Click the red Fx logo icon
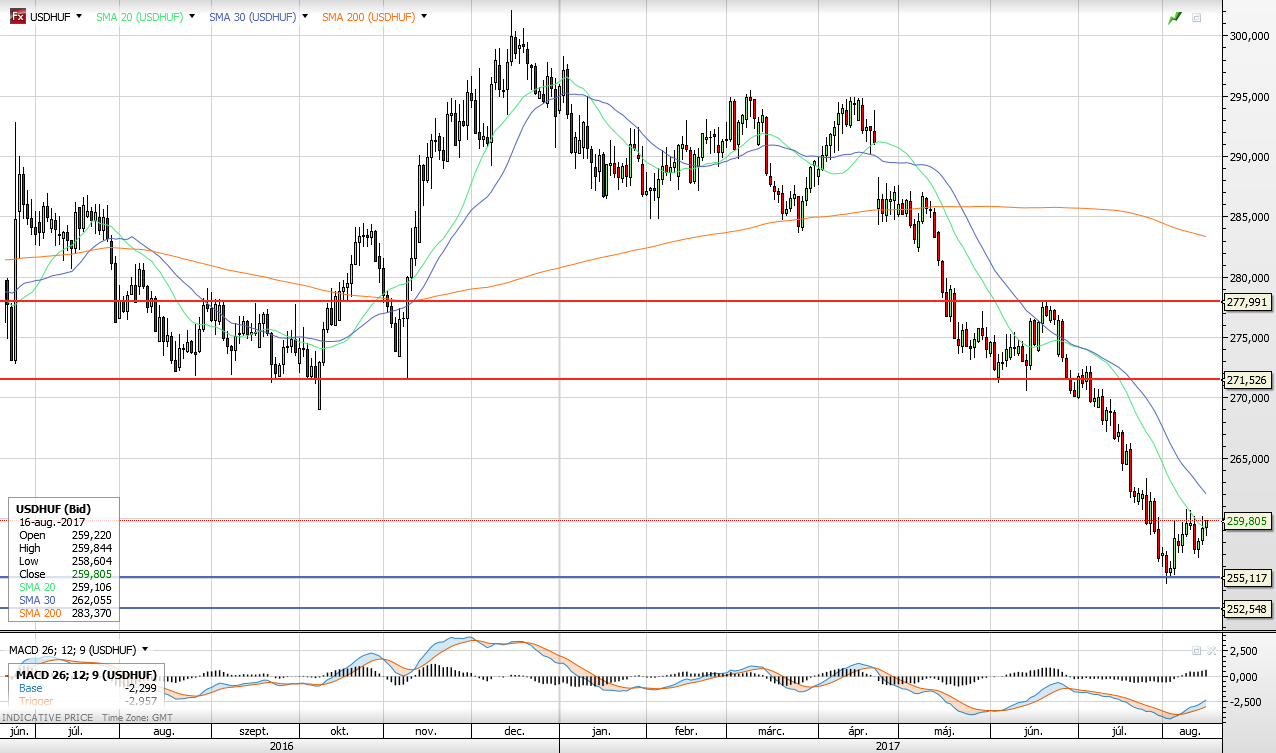The height and width of the screenshot is (753, 1276). [x=17, y=17]
